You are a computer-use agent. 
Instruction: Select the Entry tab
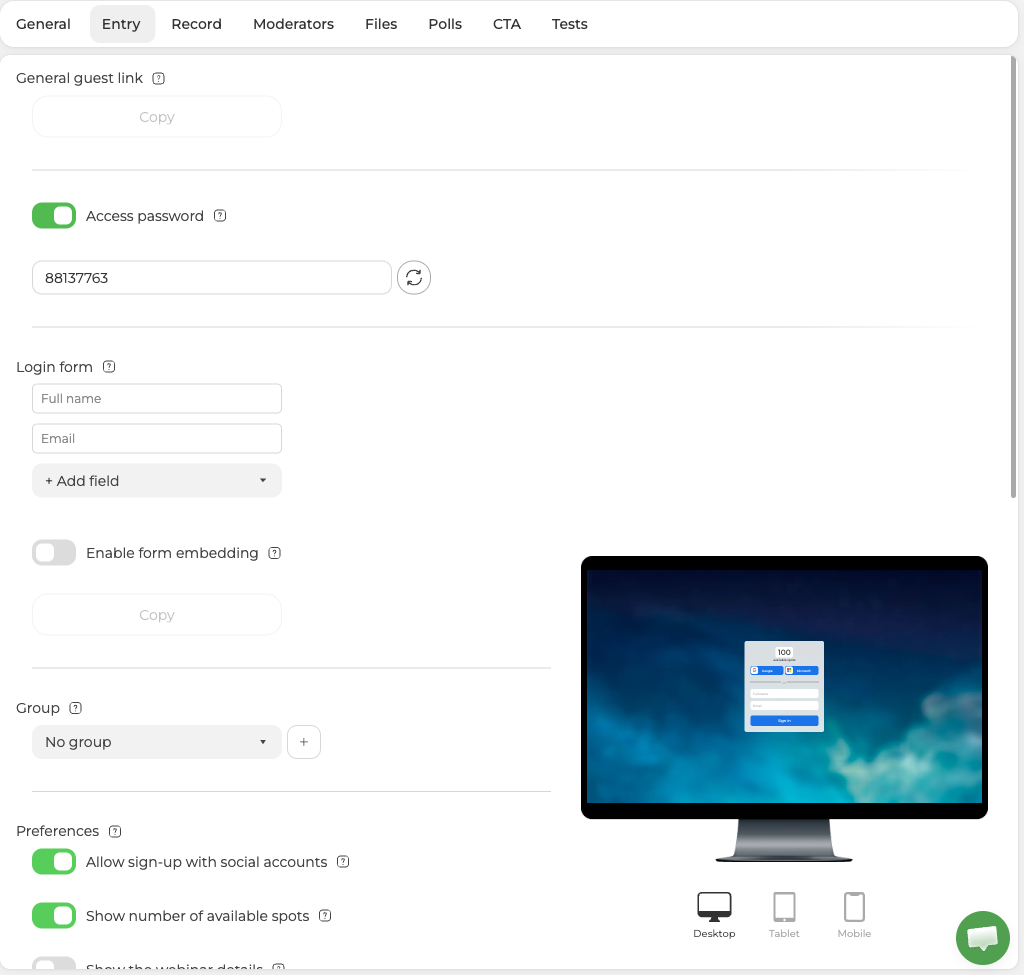pyautogui.click(x=121, y=24)
